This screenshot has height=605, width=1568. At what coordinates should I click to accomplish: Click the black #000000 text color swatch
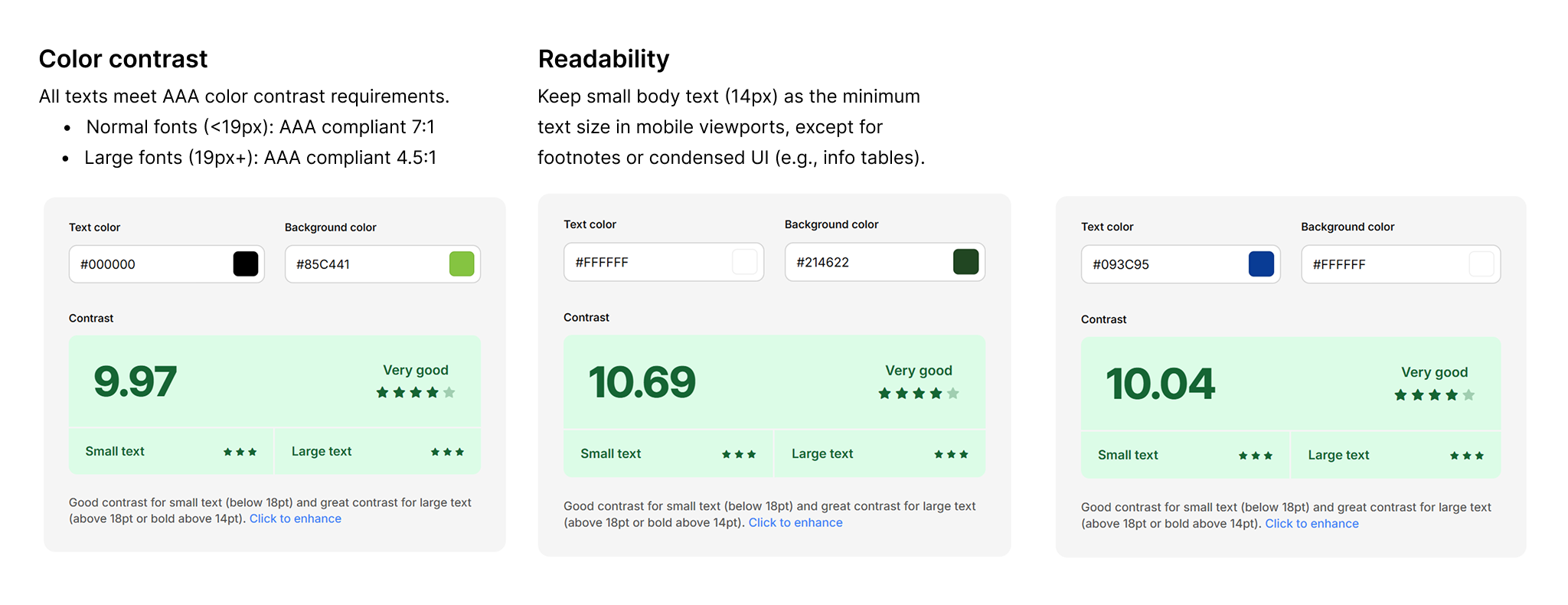[246, 264]
